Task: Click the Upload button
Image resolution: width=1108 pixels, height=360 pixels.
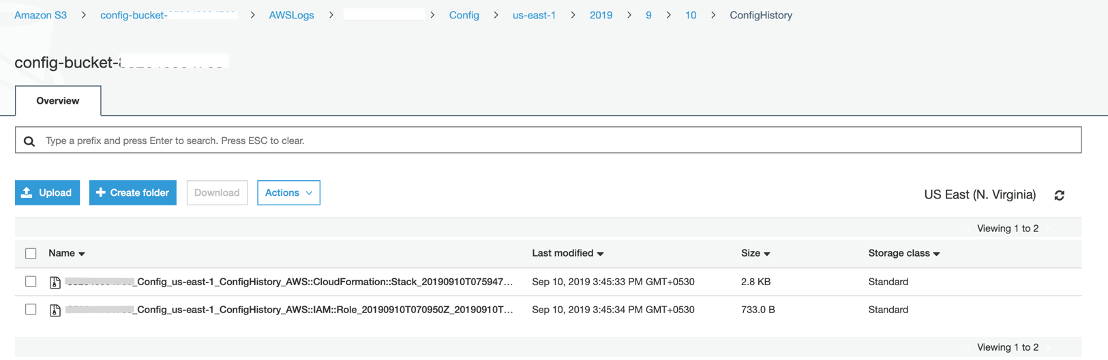Action: [47, 192]
